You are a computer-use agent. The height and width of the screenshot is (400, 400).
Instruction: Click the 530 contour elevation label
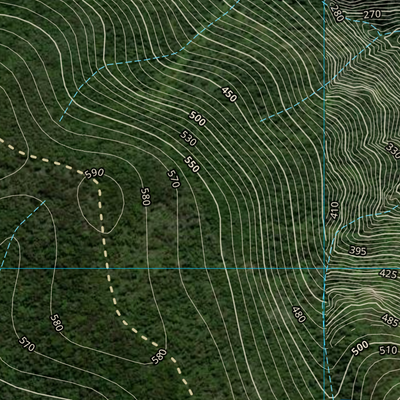(x=188, y=138)
